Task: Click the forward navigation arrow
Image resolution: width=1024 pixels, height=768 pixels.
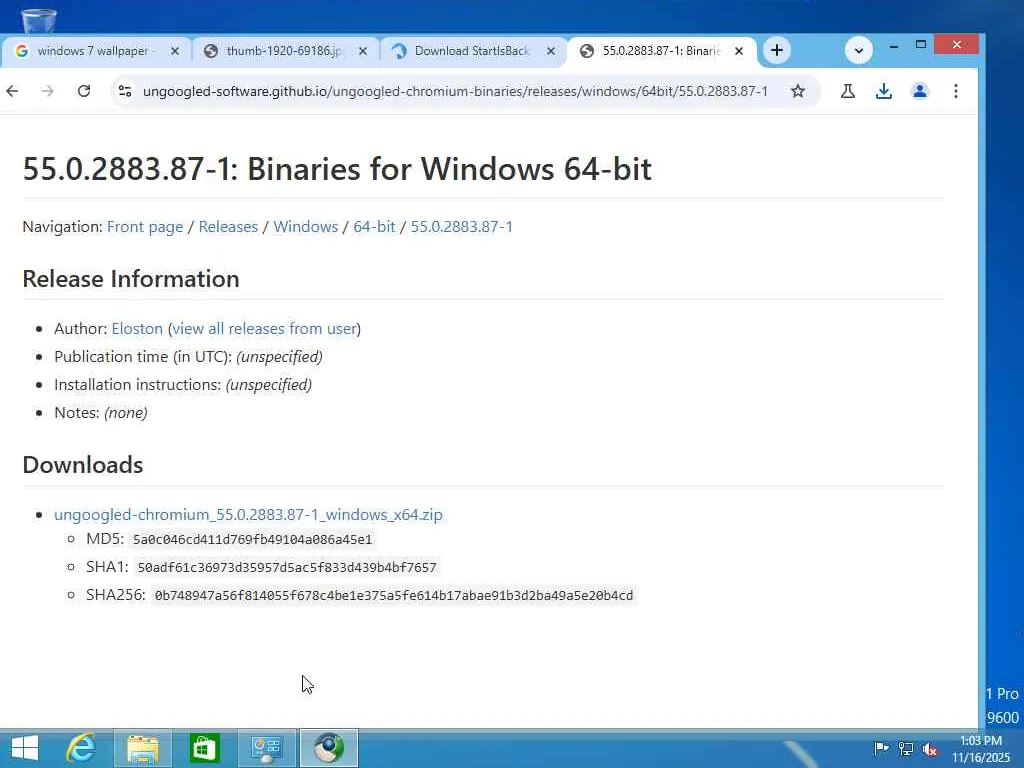Action: pos(48,91)
